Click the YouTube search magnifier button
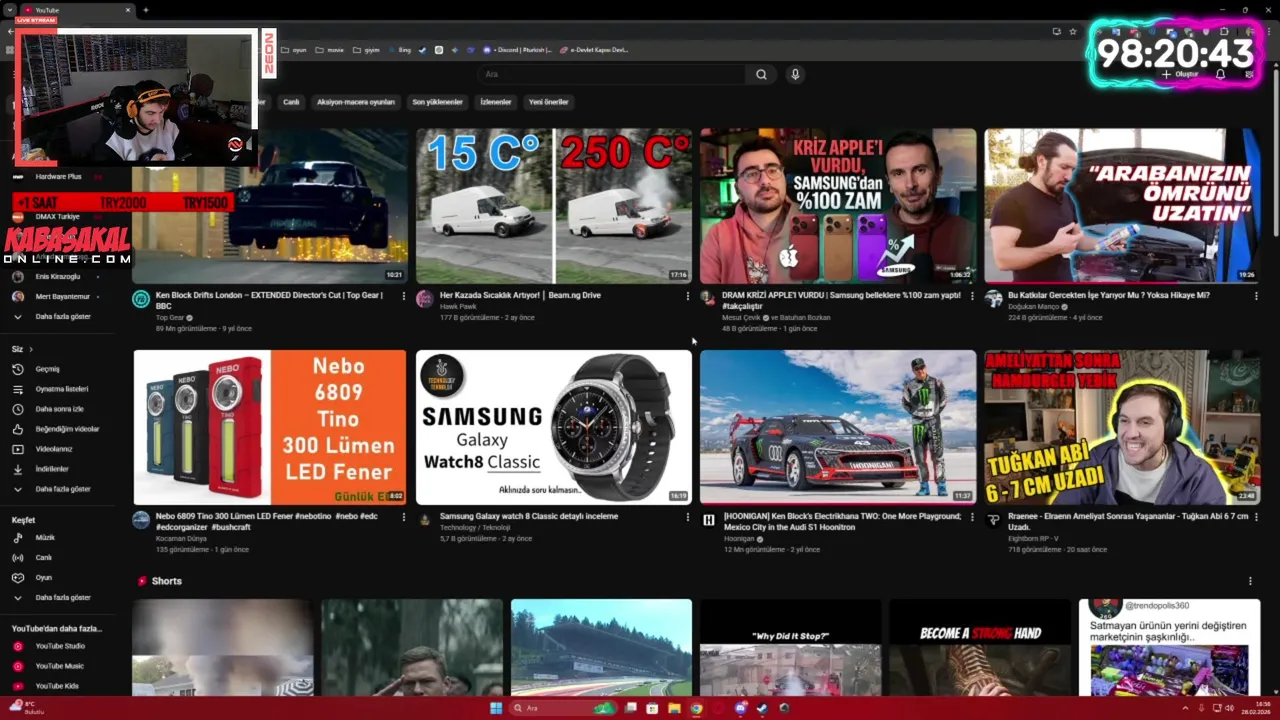 point(761,74)
